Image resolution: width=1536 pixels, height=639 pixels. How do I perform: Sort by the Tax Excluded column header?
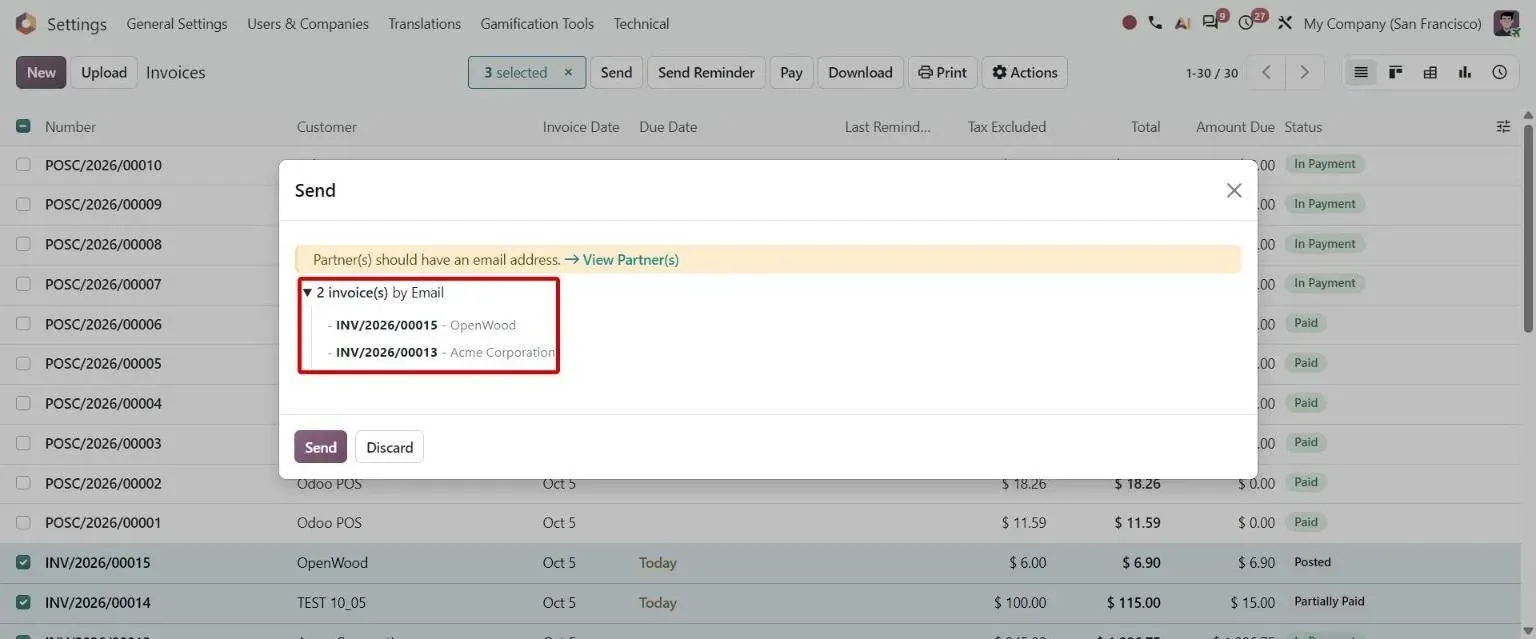coord(1007,127)
